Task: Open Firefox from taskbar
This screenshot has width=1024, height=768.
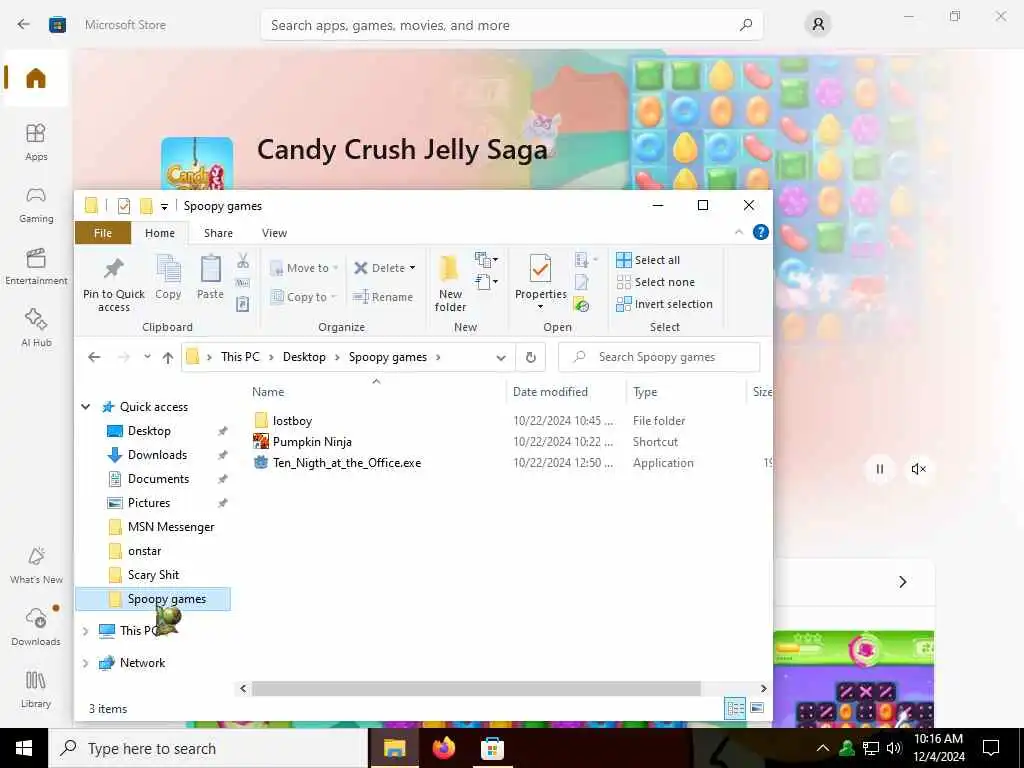Action: (443, 748)
